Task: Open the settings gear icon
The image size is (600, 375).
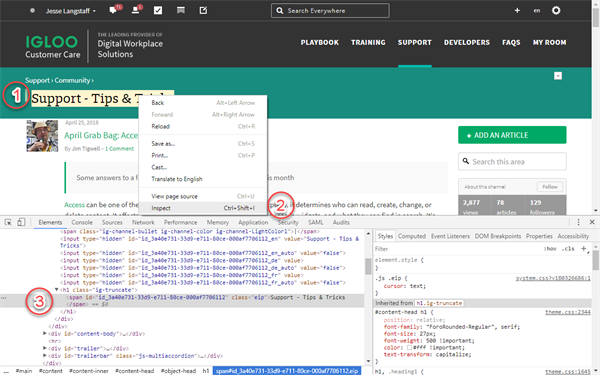Action: pyautogui.click(x=556, y=10)
